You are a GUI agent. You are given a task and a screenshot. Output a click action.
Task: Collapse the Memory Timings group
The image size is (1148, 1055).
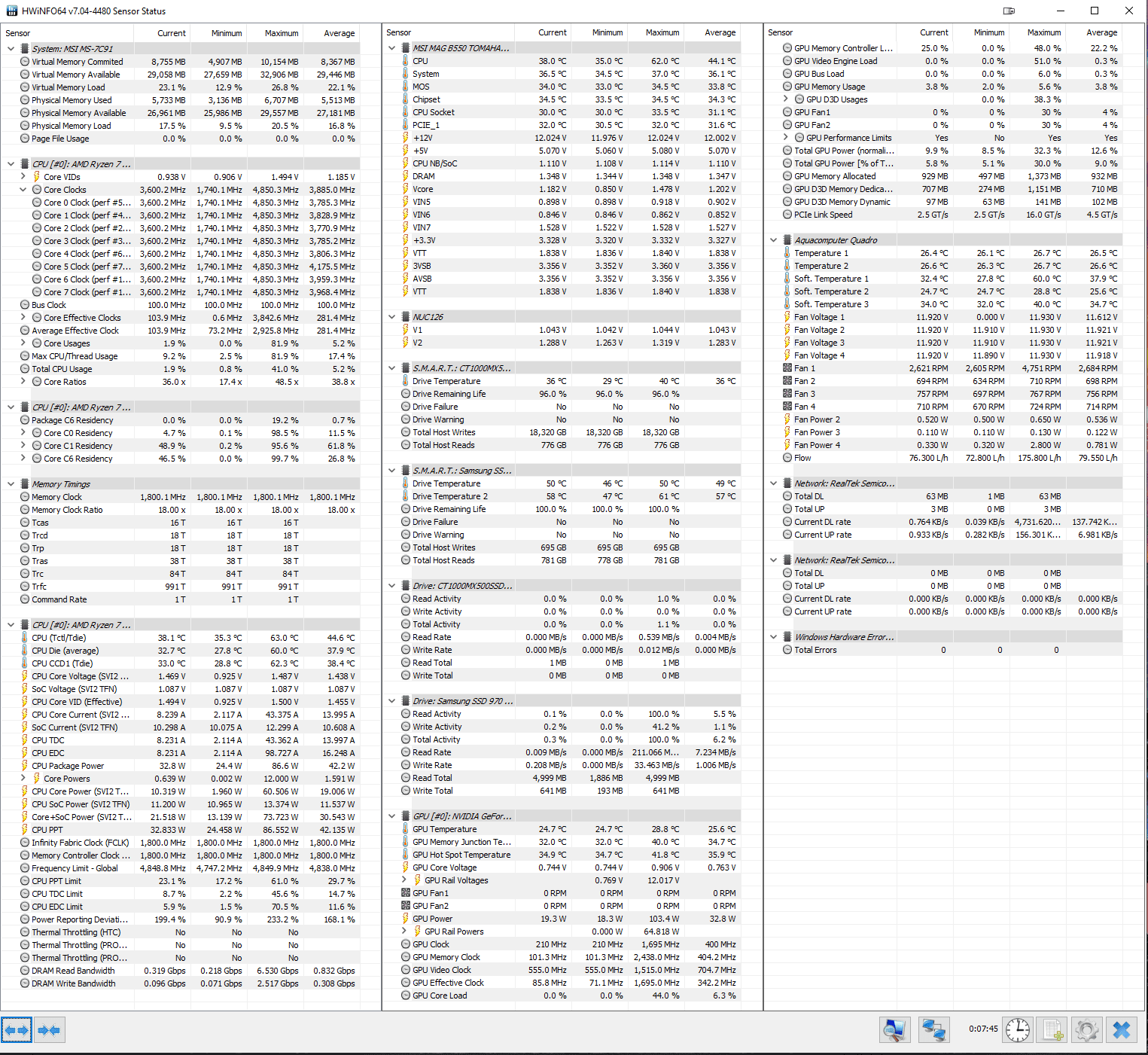coord(11,484)
